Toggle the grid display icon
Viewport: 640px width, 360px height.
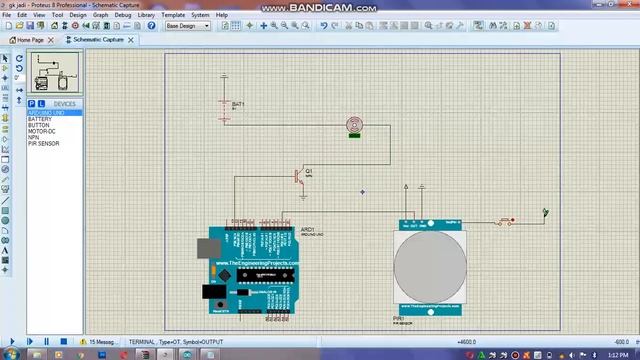coord(236,26)
